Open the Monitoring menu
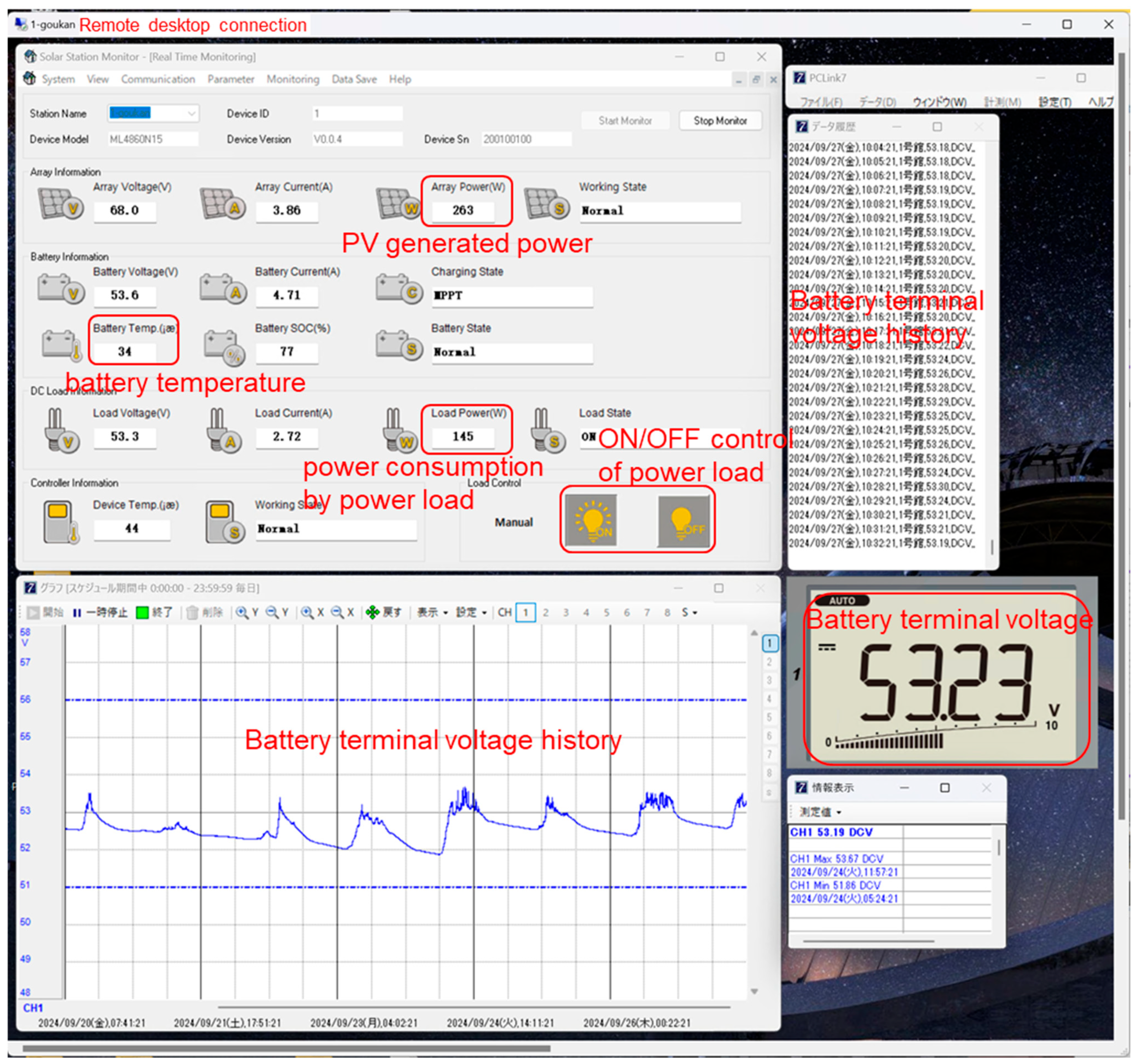 (x=293, y=79)
